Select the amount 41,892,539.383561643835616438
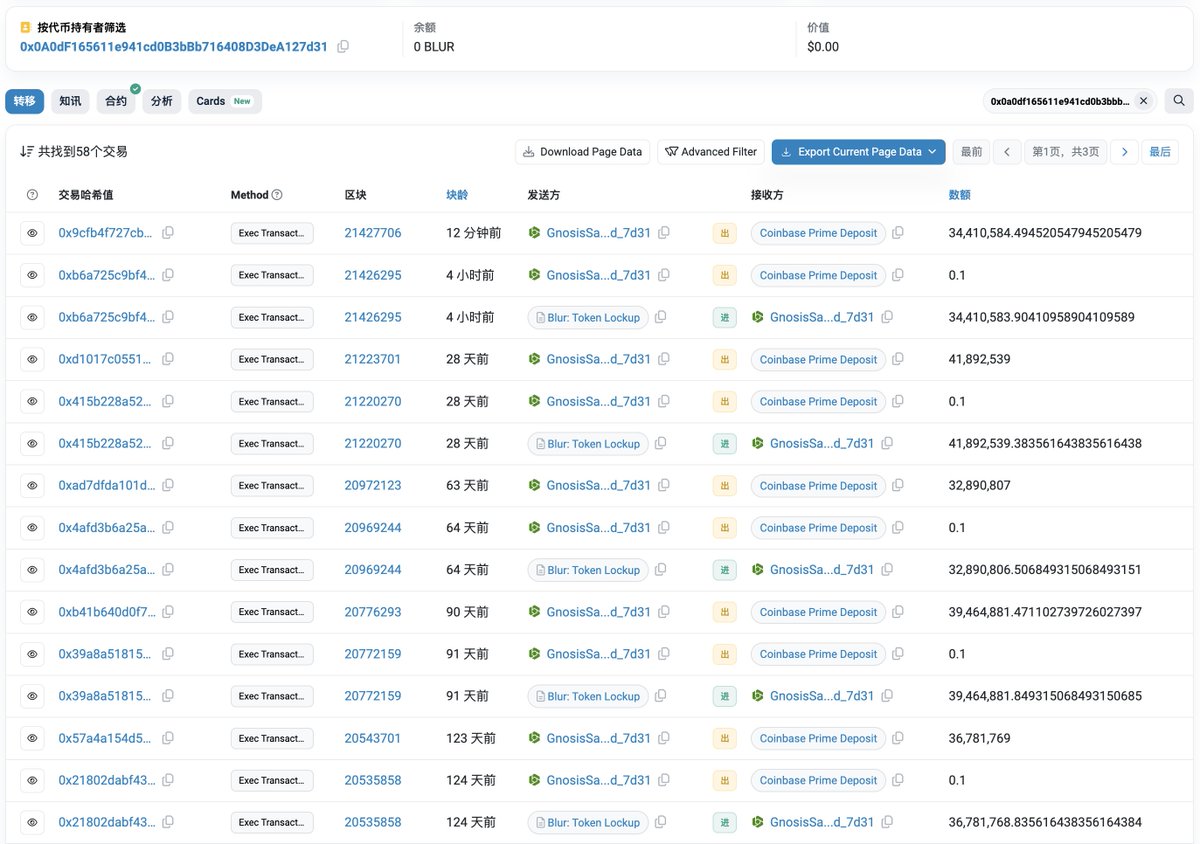The image size is (1200, 844). pos(1045,443)
